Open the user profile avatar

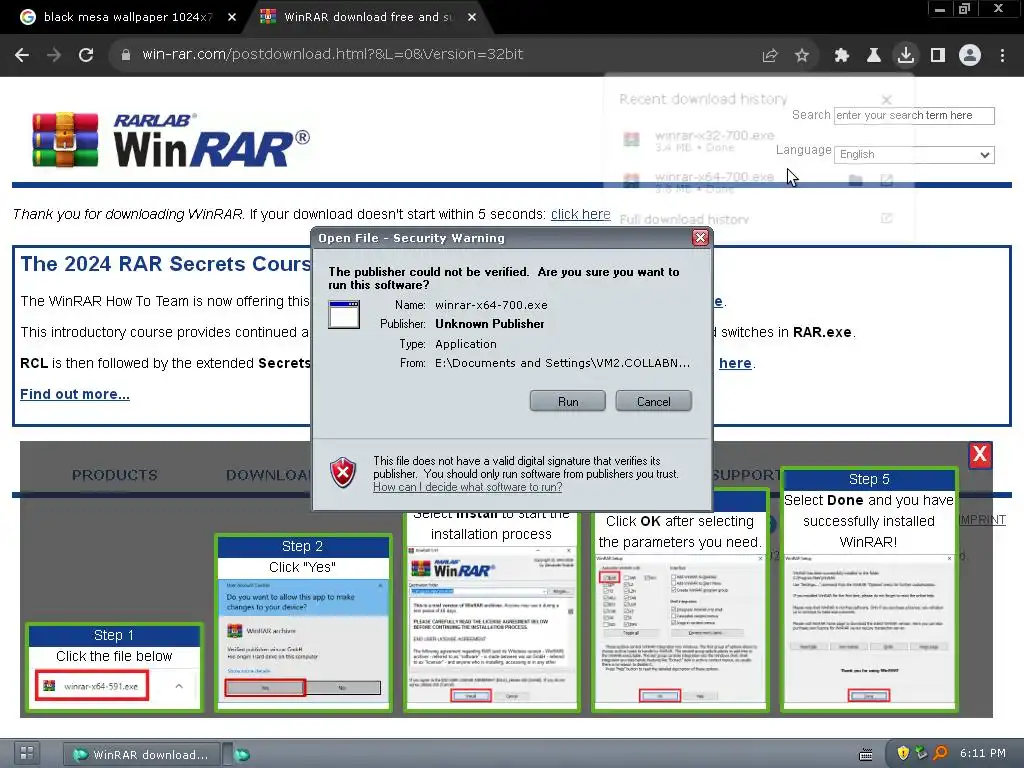(970, 55)
